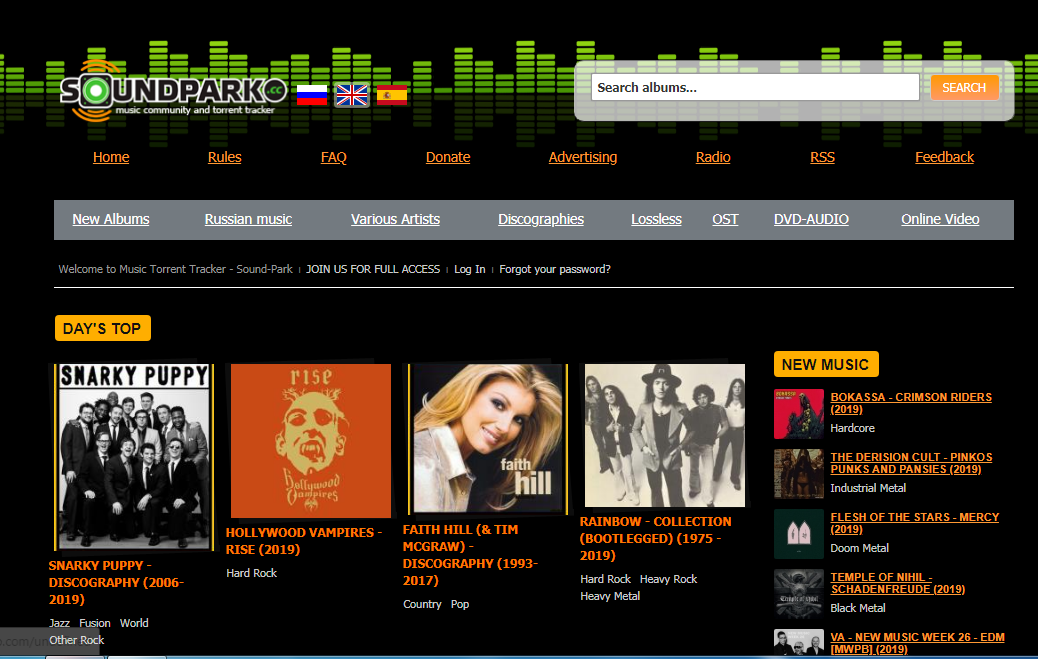
Task: Click the Other Rock genre tag
Action: pos(76,640)
